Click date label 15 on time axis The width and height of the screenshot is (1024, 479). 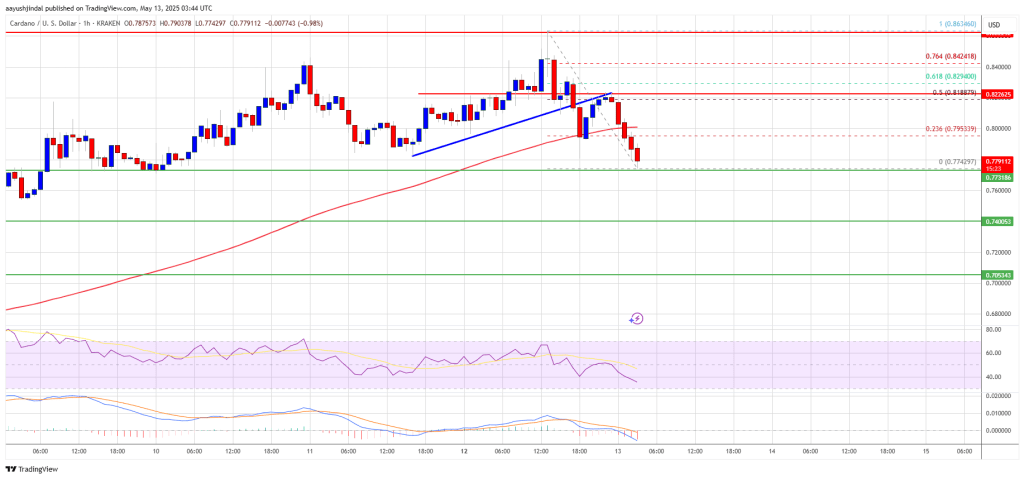tap(926, 451)
